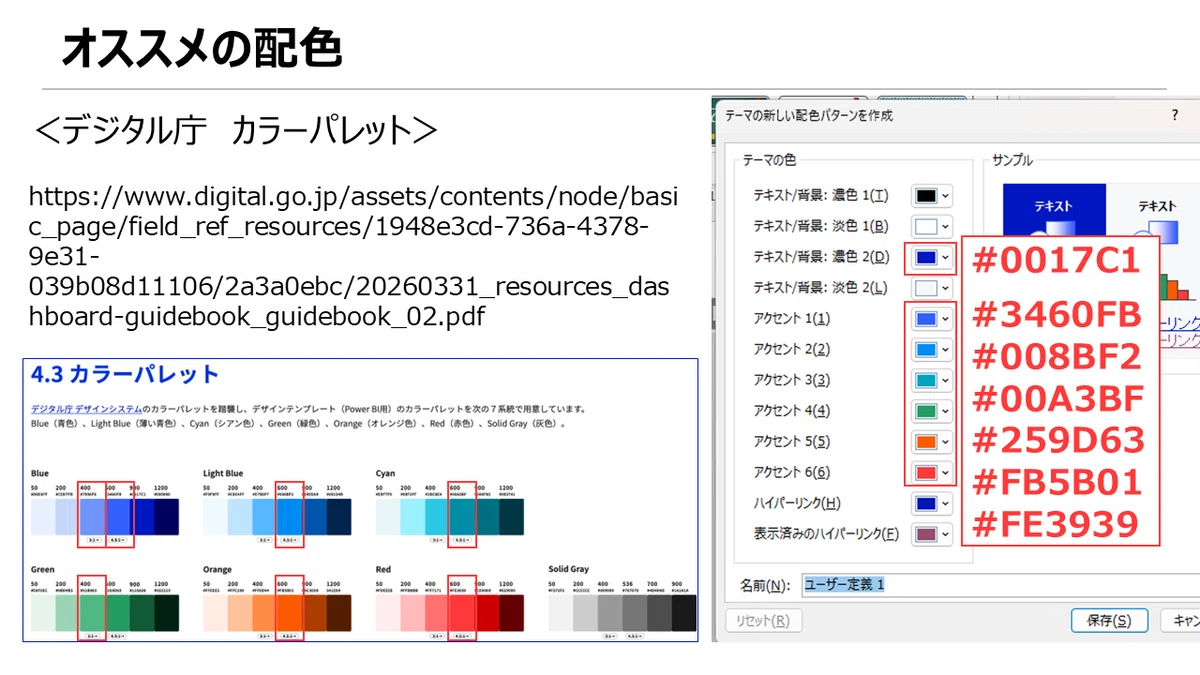The height and width of the screenshot is (675, 1200).
Task: Open the アクセント 4(4) color dropdown
Action: pos(932,411)
